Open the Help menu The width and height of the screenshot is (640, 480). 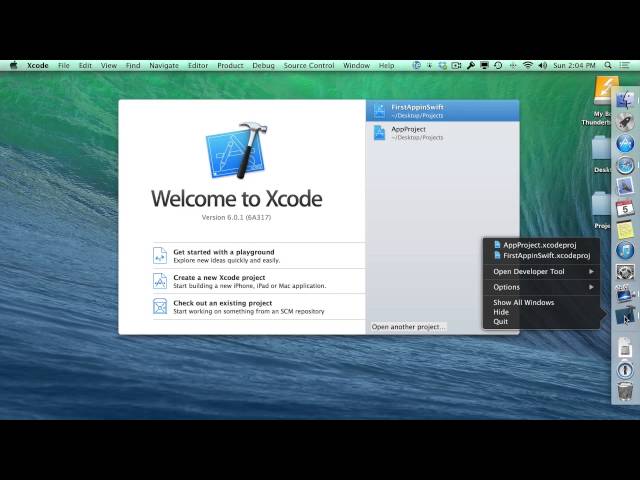[387, 65]
